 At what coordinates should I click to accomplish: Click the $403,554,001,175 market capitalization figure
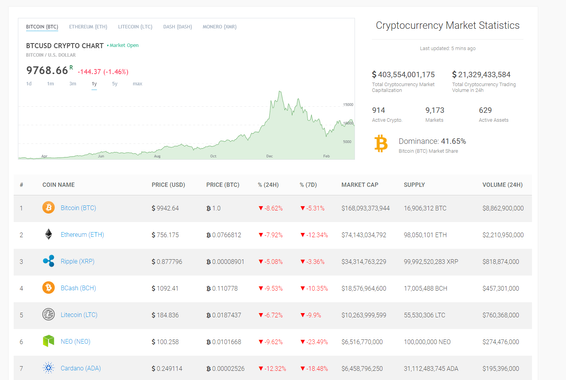pyautogui.click(x=403, y=74)
